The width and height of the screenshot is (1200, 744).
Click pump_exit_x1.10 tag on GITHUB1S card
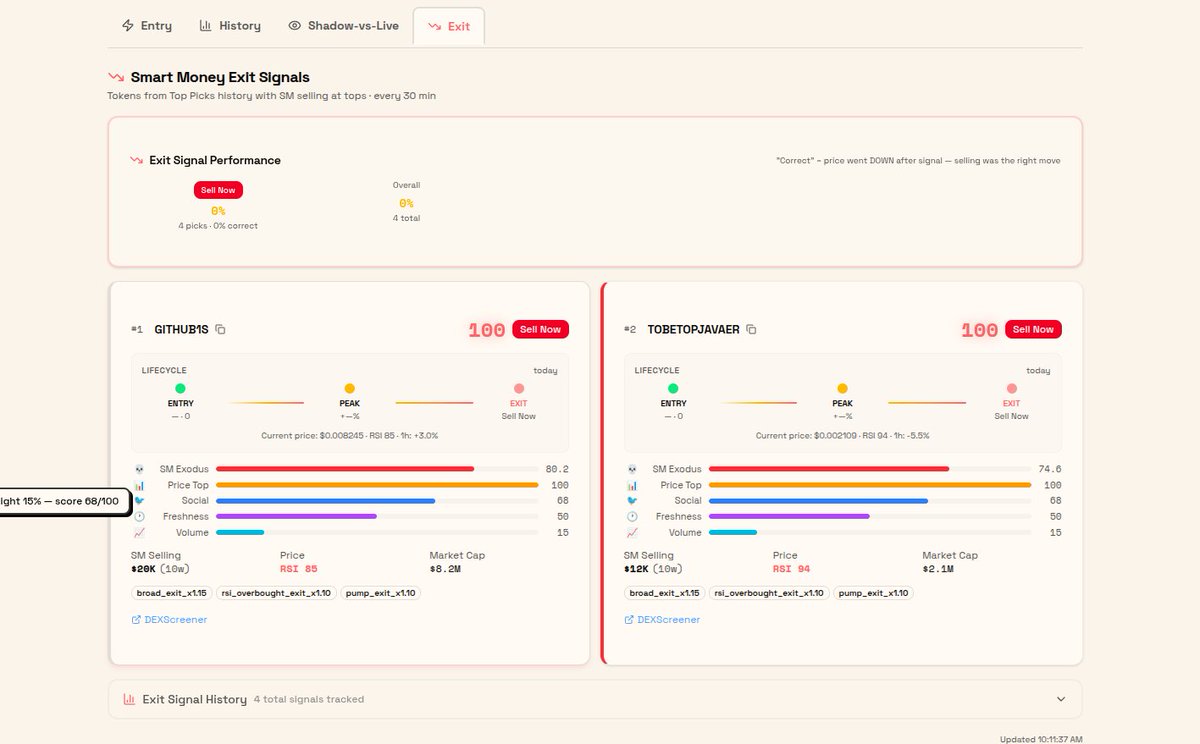point(381,593)
